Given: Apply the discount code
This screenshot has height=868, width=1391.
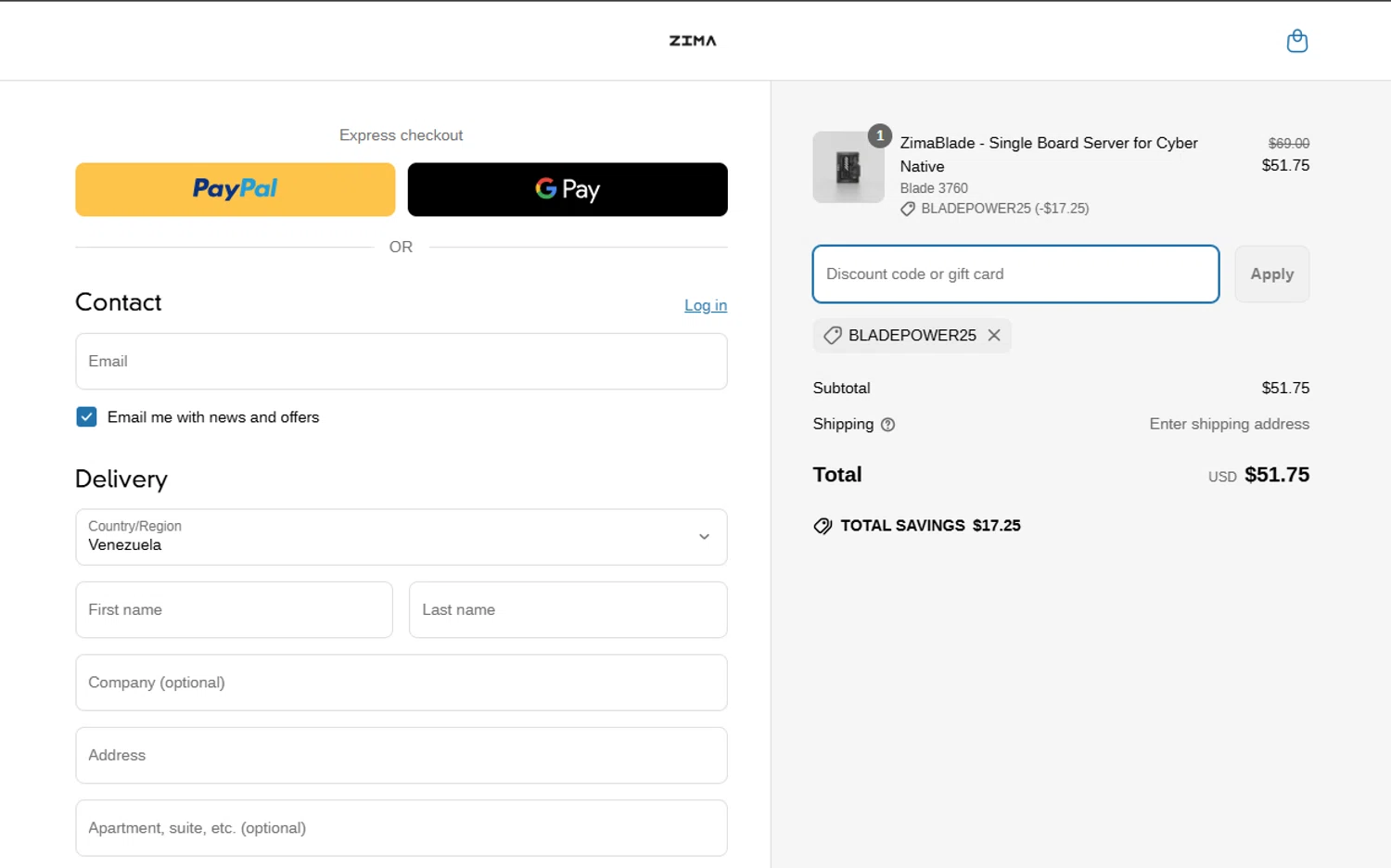Looking at the screenshot, I should 1272,274.
